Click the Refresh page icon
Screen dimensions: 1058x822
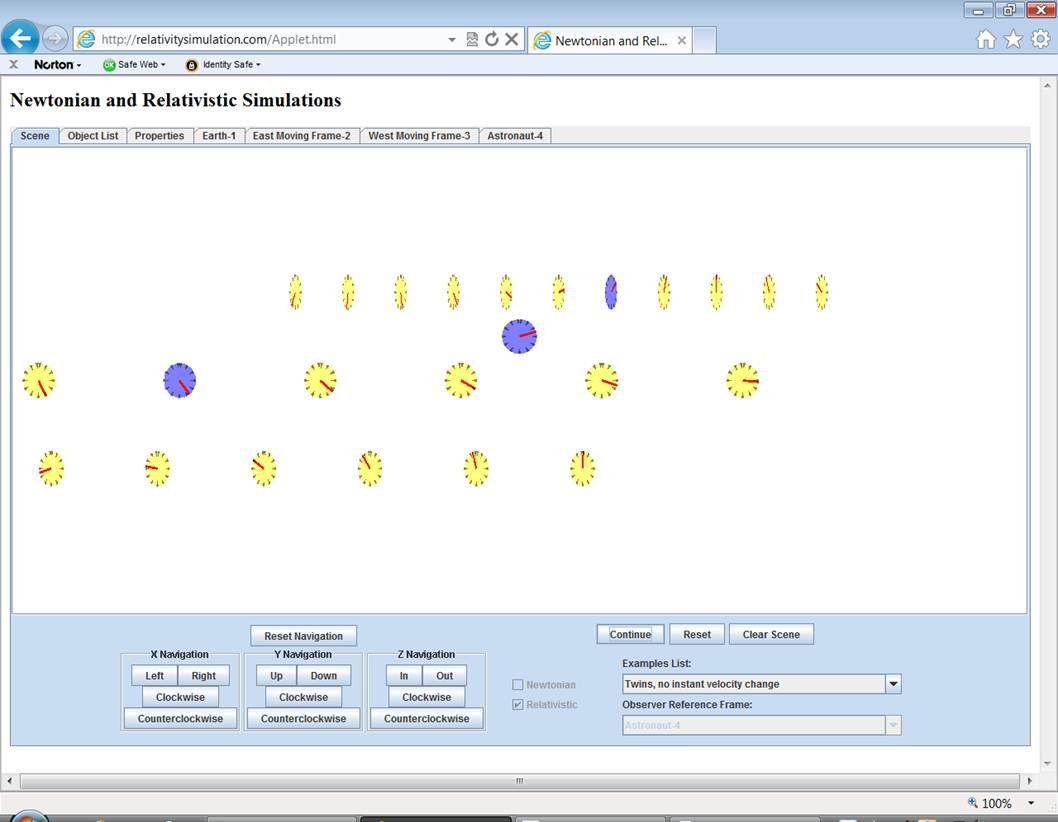[491, 39]
